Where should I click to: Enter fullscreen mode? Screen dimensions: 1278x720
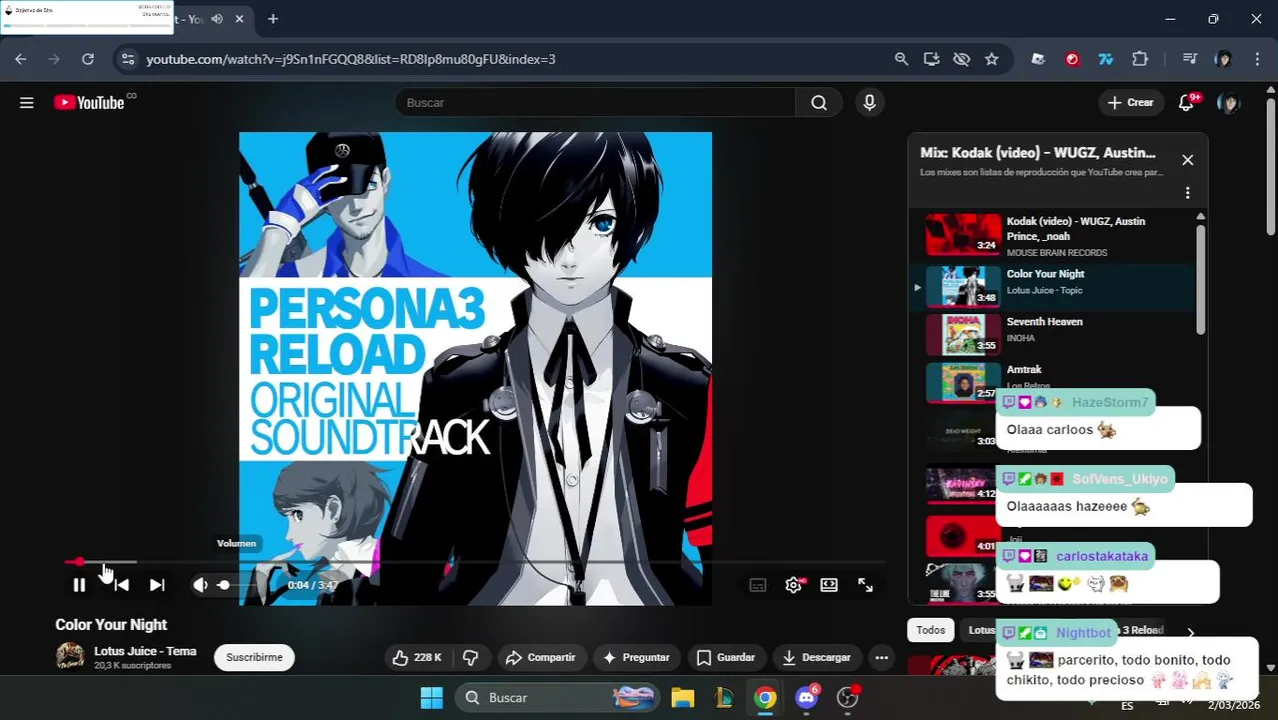(x=866, y=585)
